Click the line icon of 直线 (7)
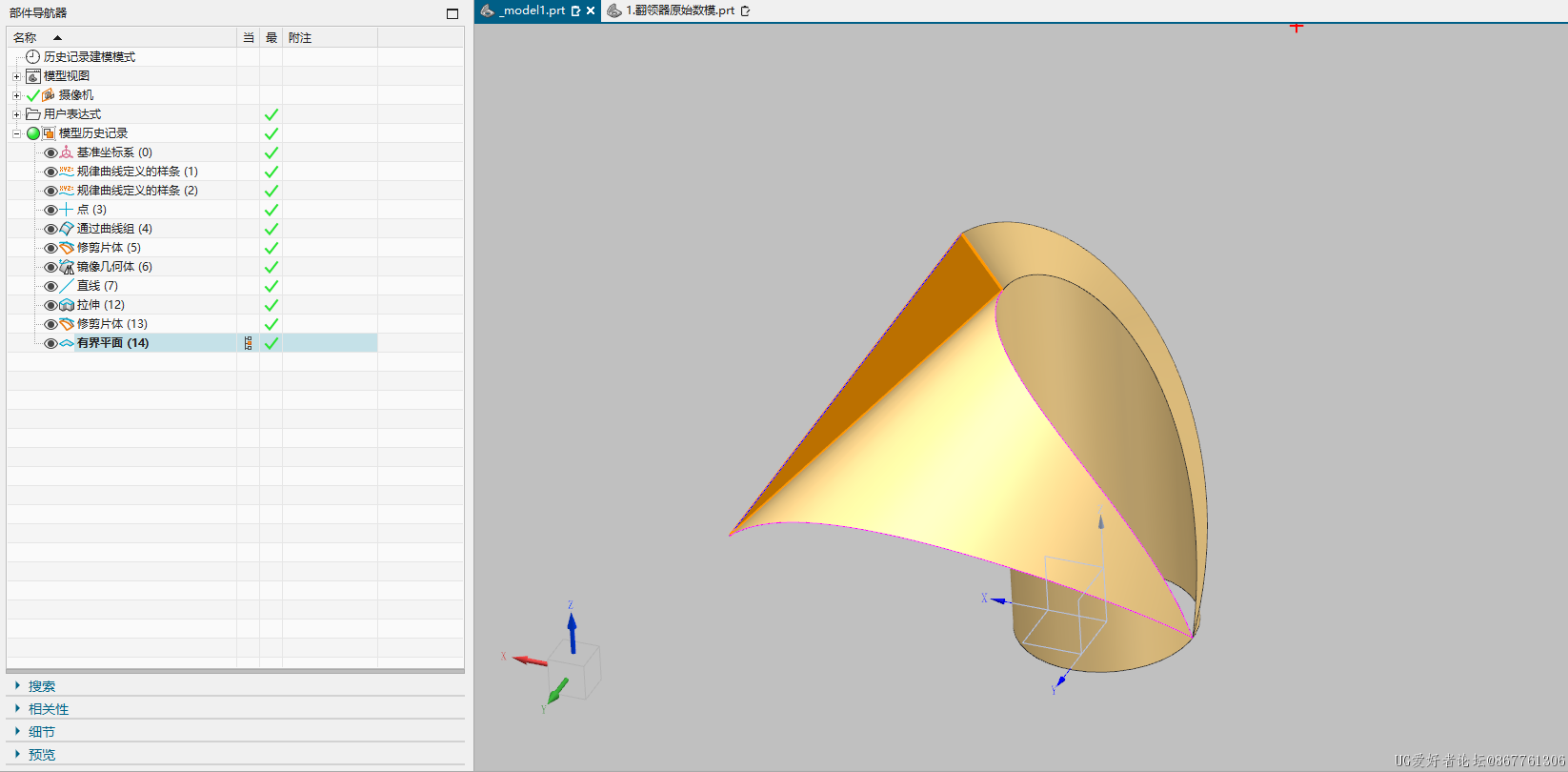 [67, 286]
